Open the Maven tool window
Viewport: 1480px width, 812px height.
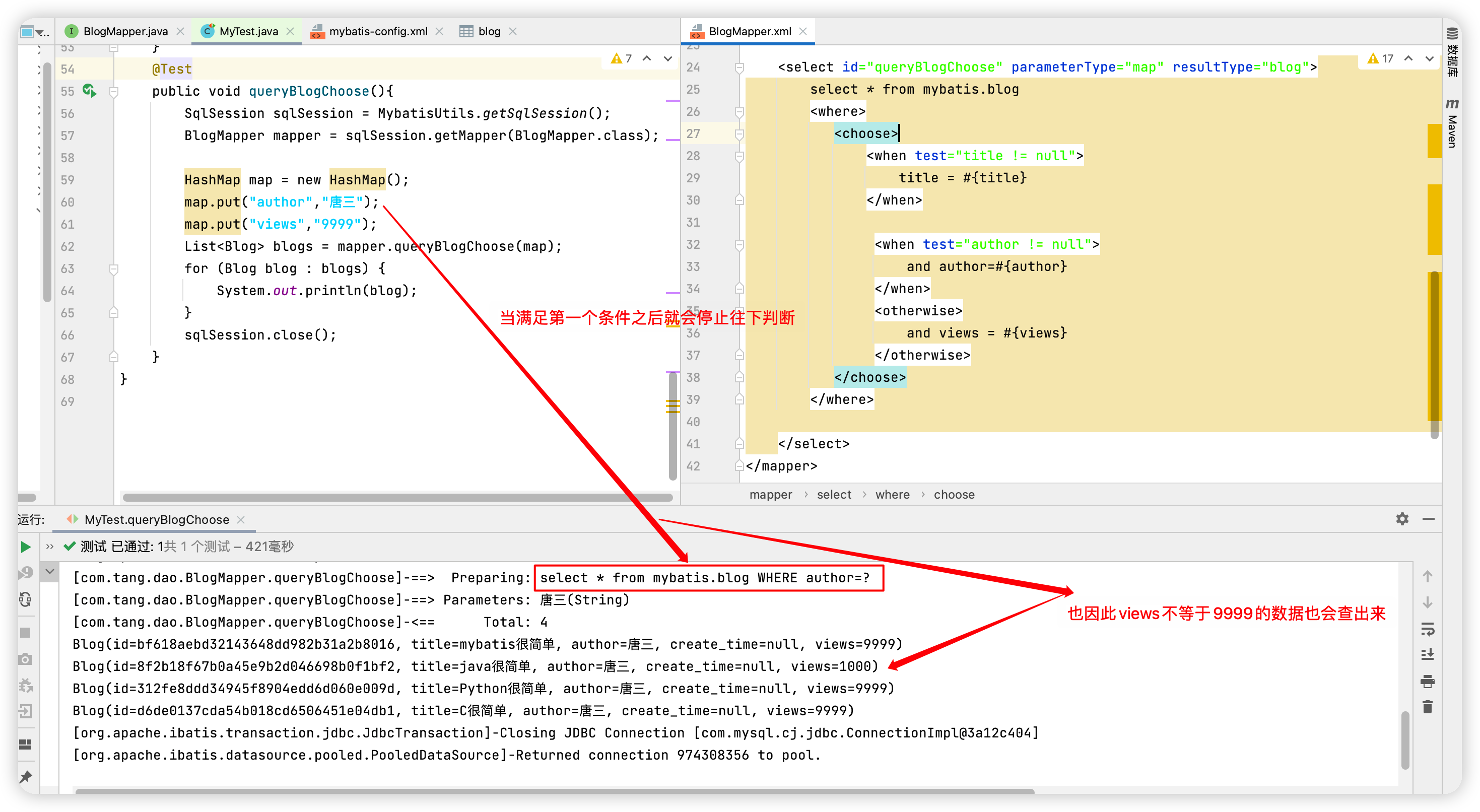pyautogui.click(x=1452, y=123)
